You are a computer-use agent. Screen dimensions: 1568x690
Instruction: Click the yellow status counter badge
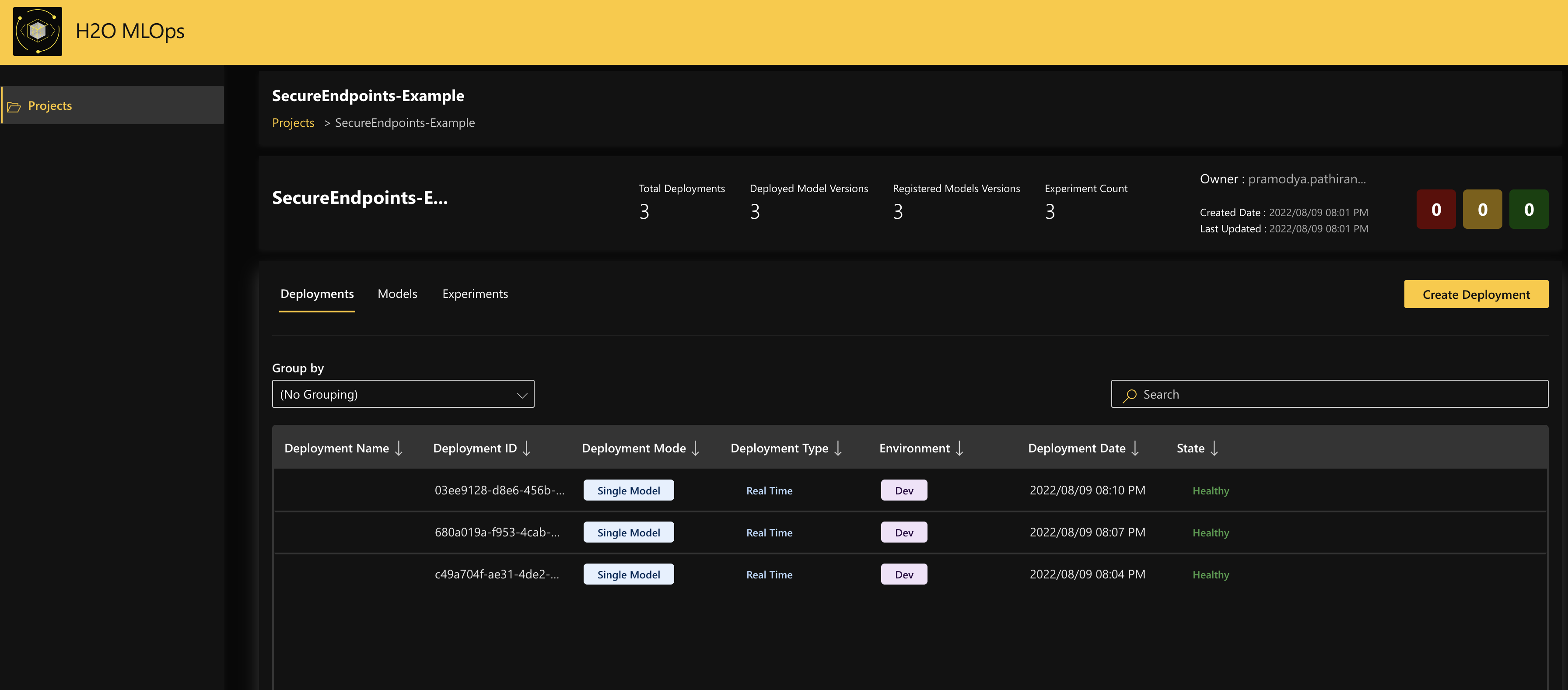pos(1482,210)
